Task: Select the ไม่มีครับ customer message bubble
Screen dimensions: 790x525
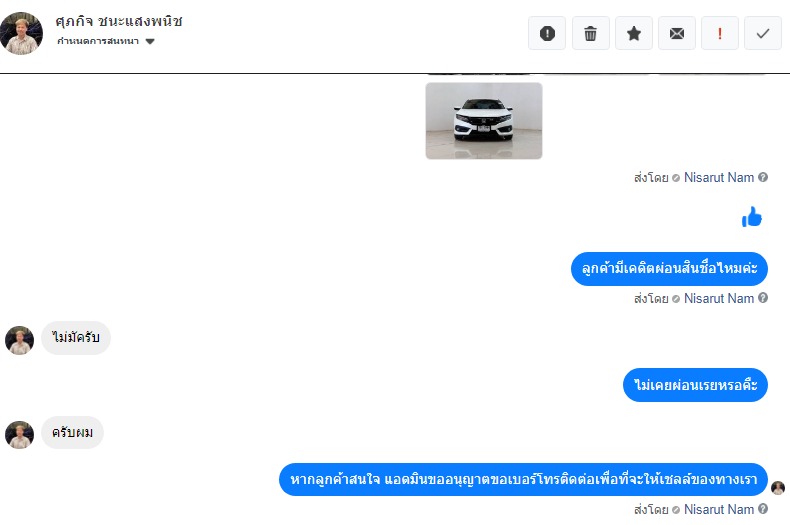Action: pyautogui.click(x=76, y=338)
